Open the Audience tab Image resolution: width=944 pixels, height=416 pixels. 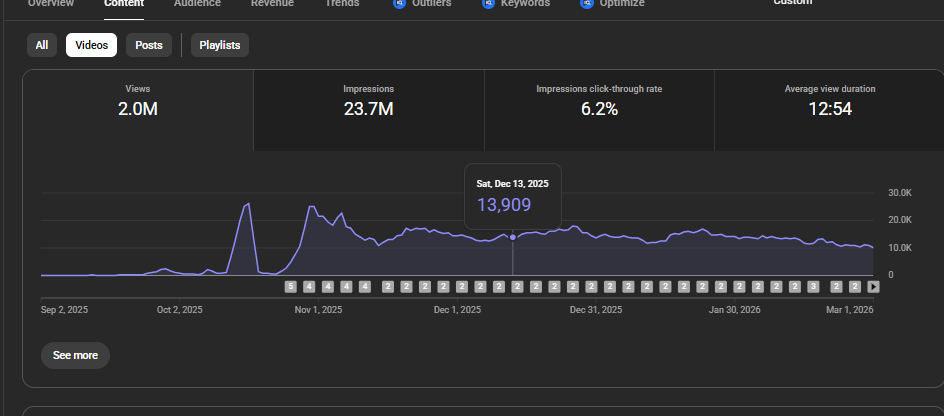(x=197, y=4)
